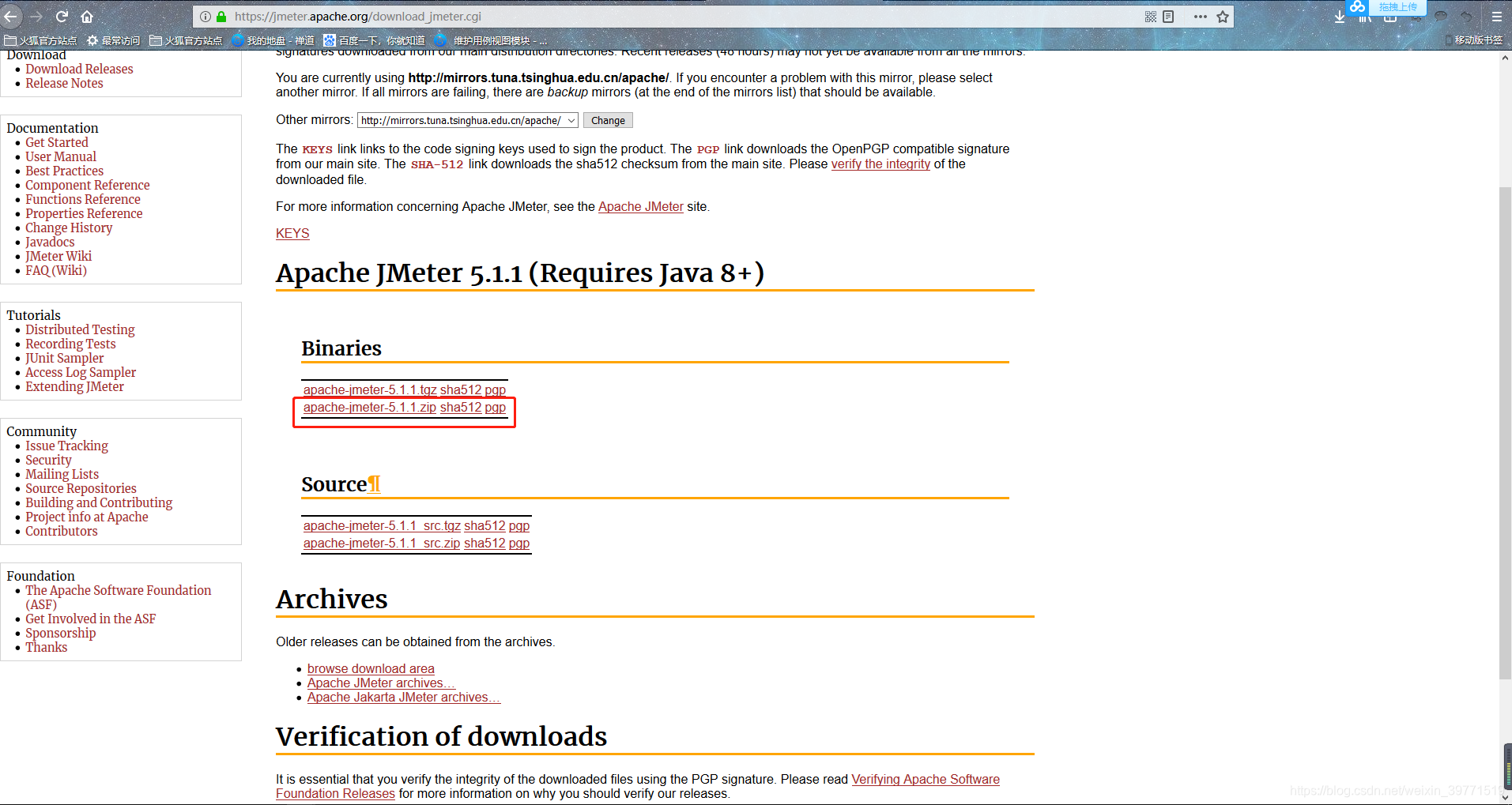
Task: Bookmark this page with the star icon
Action: tap(1223, 17)
